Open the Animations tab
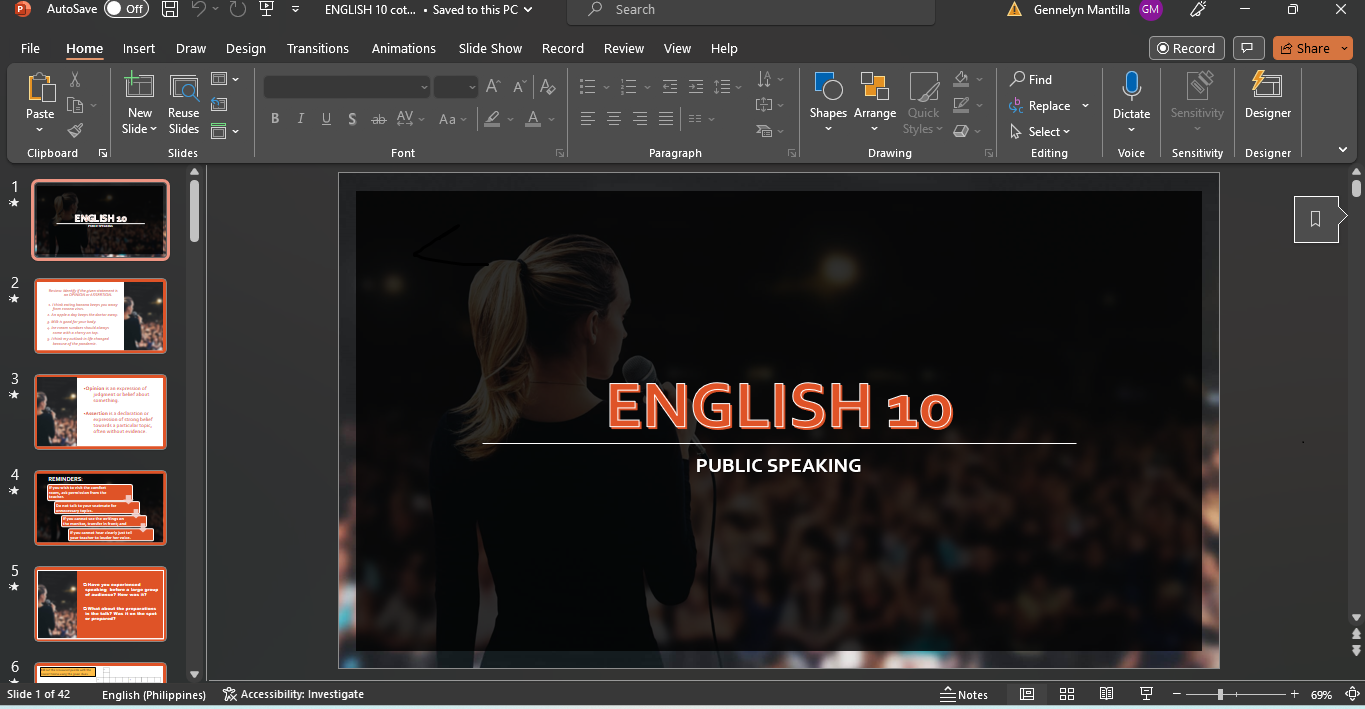This screenshot has height=709, width=1365. [x=404, y=48]
